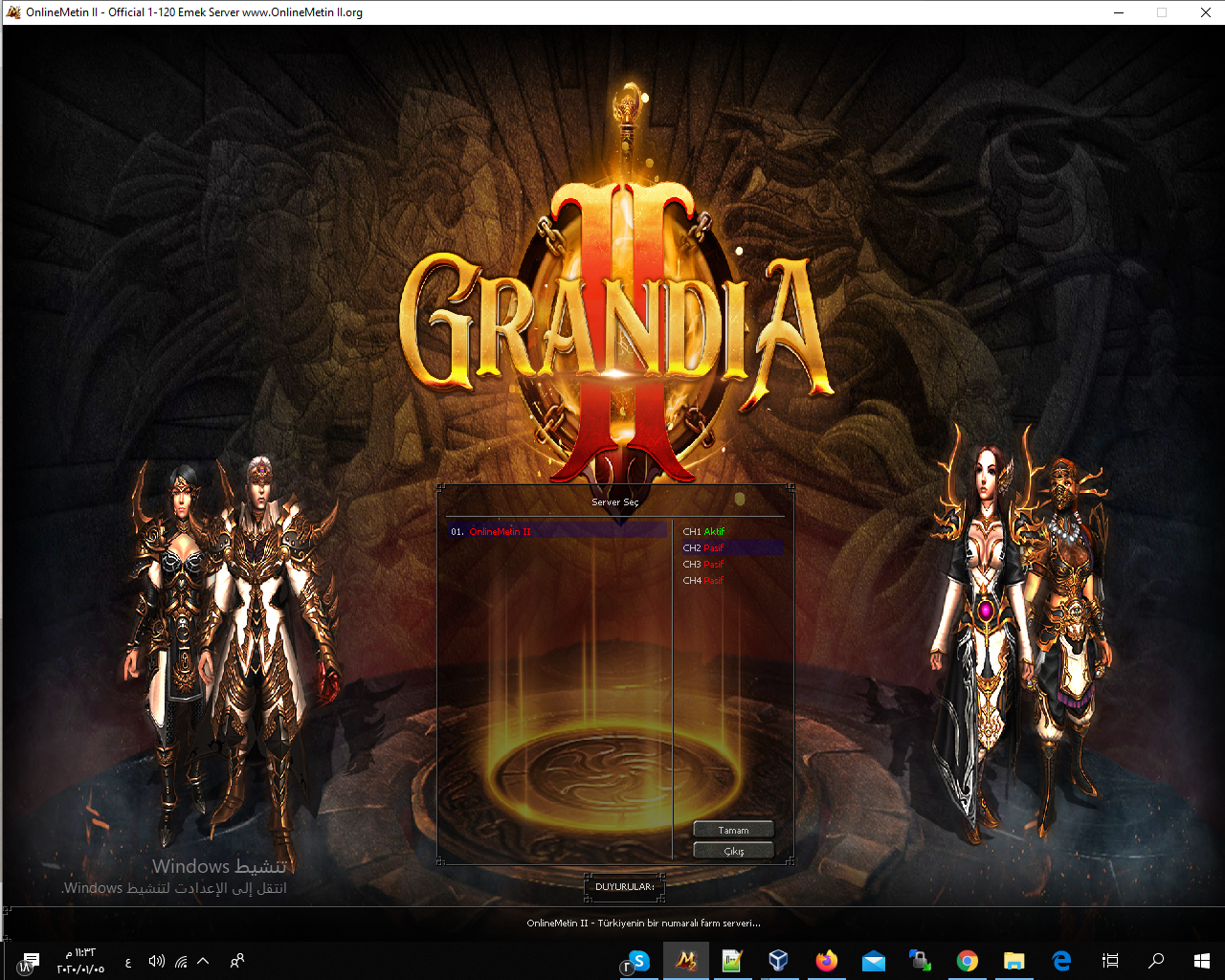Open the taskbar volume control

157,961
